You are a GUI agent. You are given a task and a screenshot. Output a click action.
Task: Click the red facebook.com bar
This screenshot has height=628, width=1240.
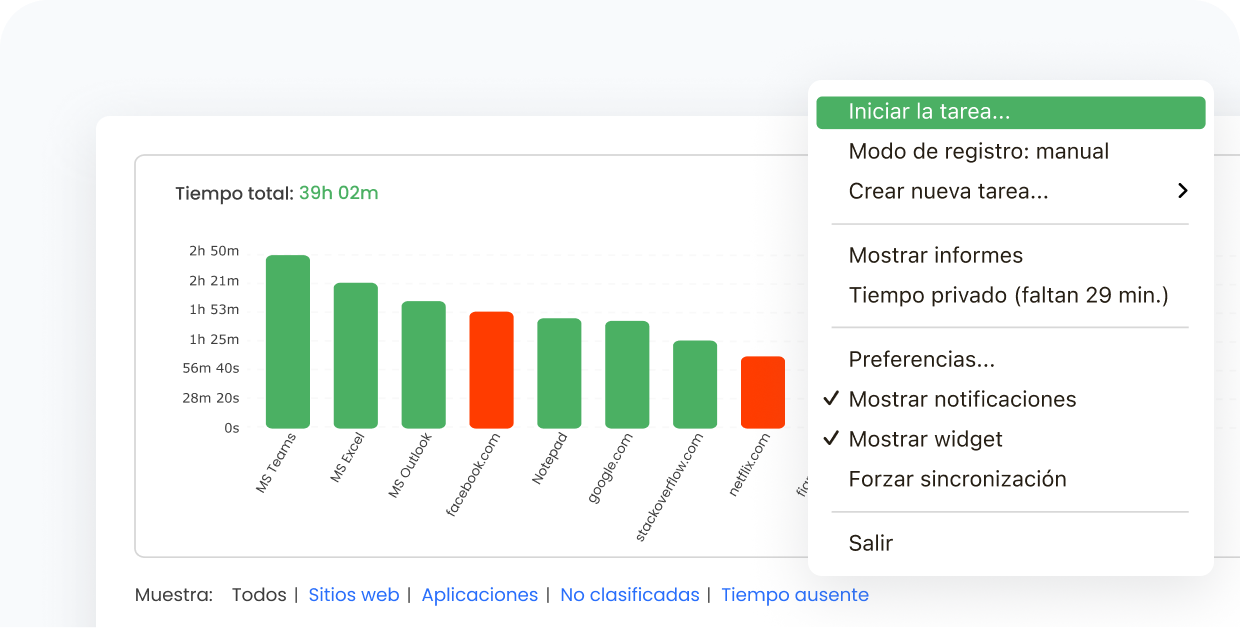pyautogui.click(x=491, y=370)
